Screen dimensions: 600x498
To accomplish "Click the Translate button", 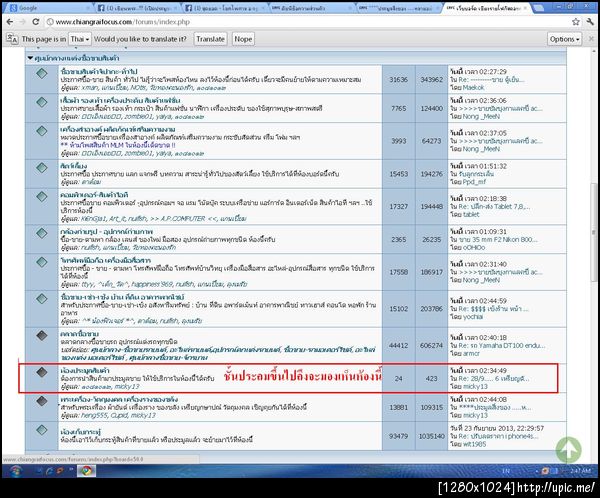I will click(210, 39).
